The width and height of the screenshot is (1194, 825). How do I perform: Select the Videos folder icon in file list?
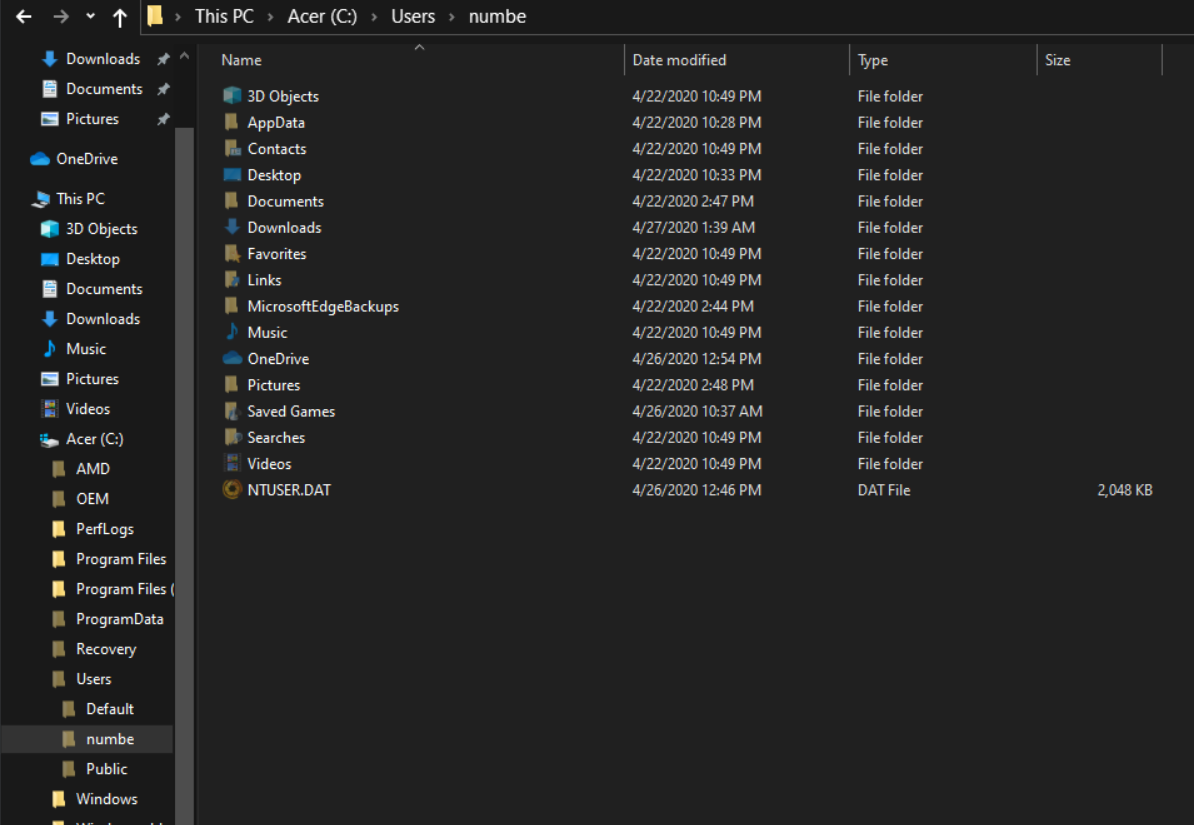coord(231,462)
